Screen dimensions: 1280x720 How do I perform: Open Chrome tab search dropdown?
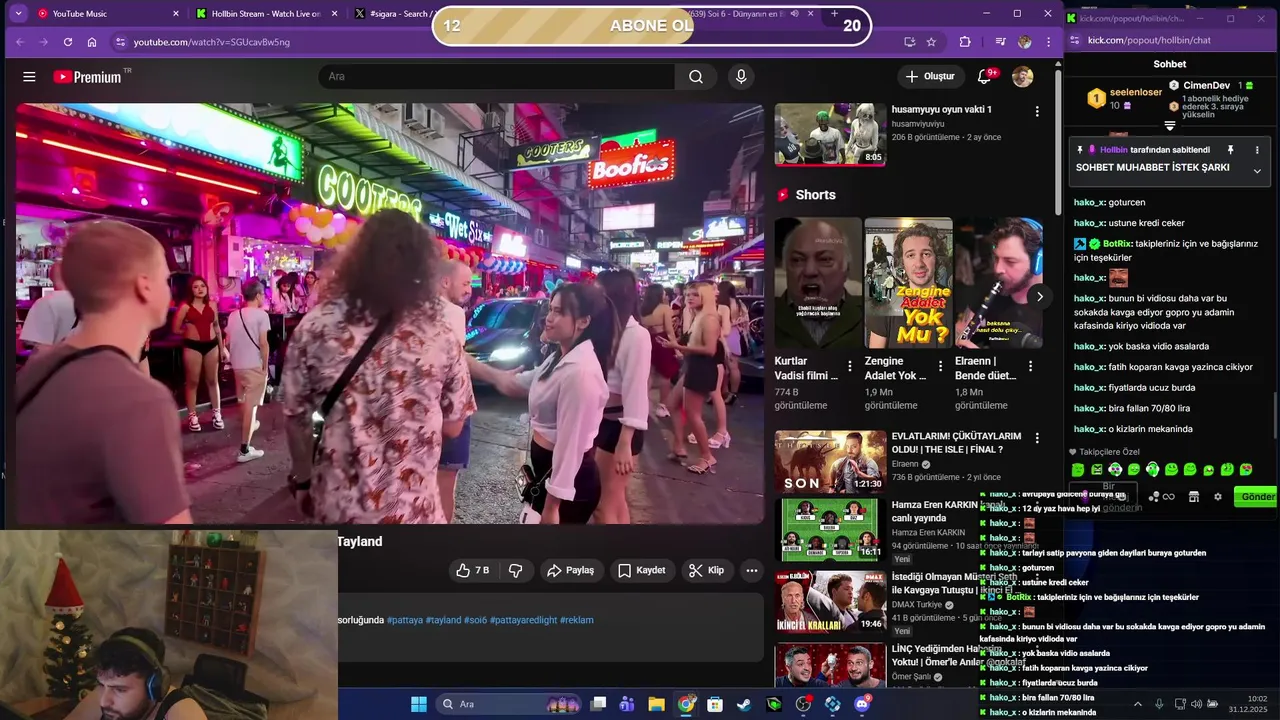pos(18,14)
